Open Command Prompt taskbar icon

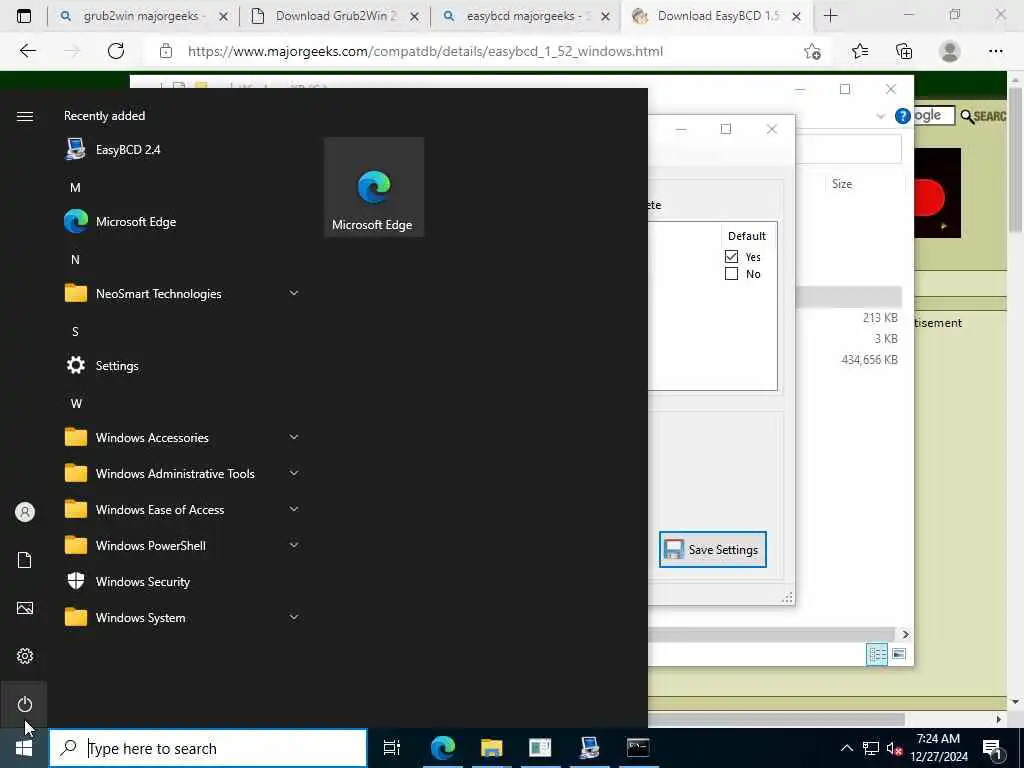pos(638,748)
